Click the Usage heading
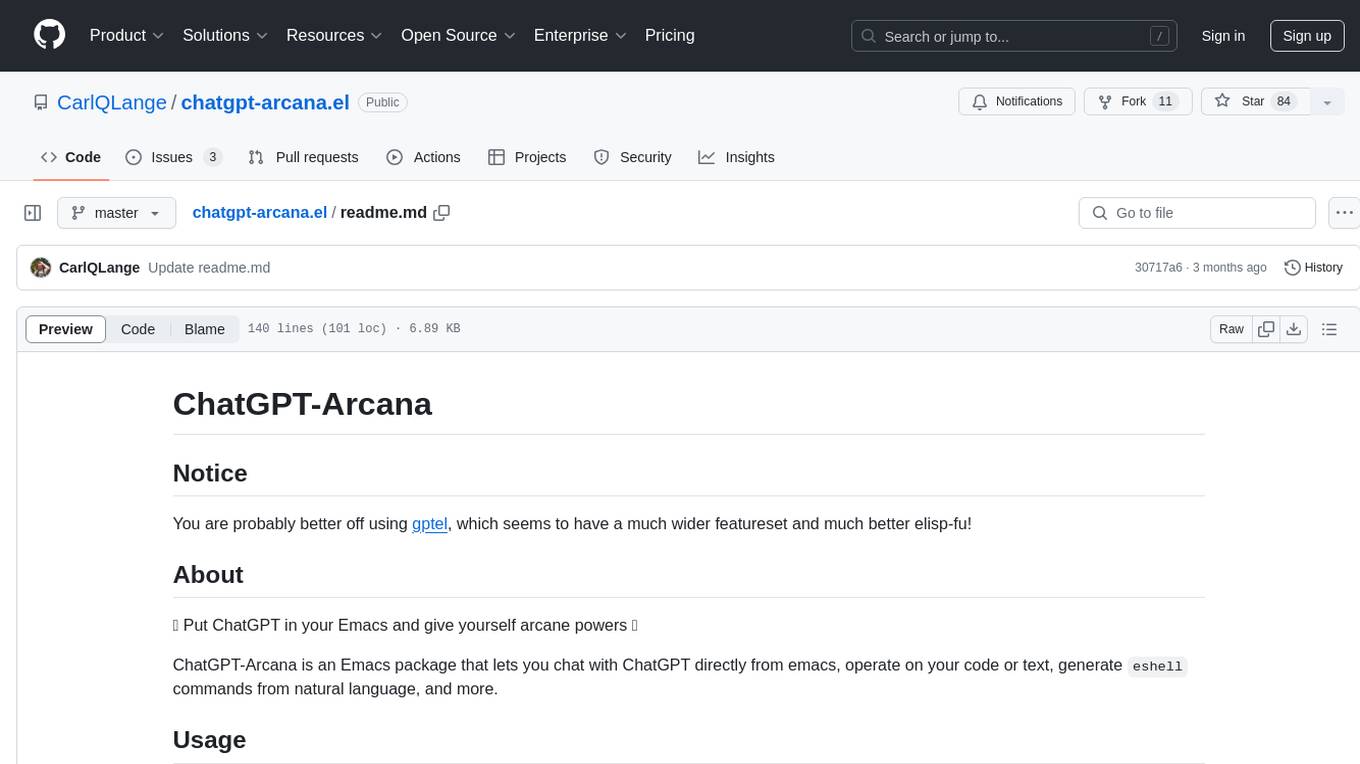Screen dimensions: 1360x764 [209, 740]
